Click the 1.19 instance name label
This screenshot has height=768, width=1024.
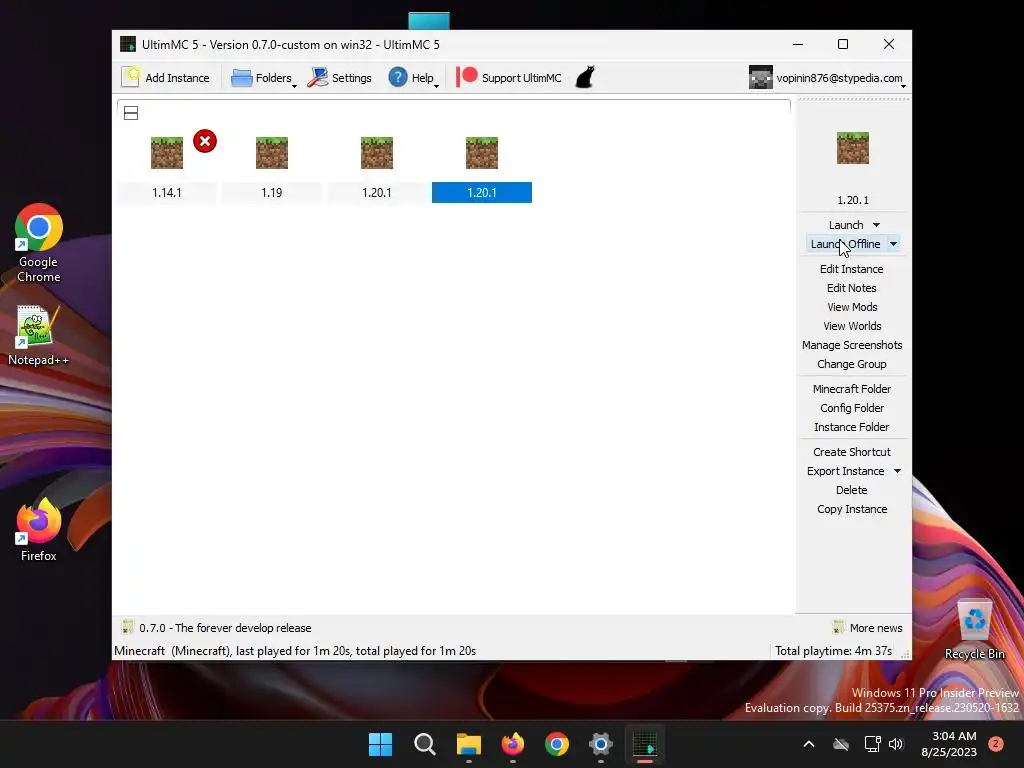coord(272,193)
